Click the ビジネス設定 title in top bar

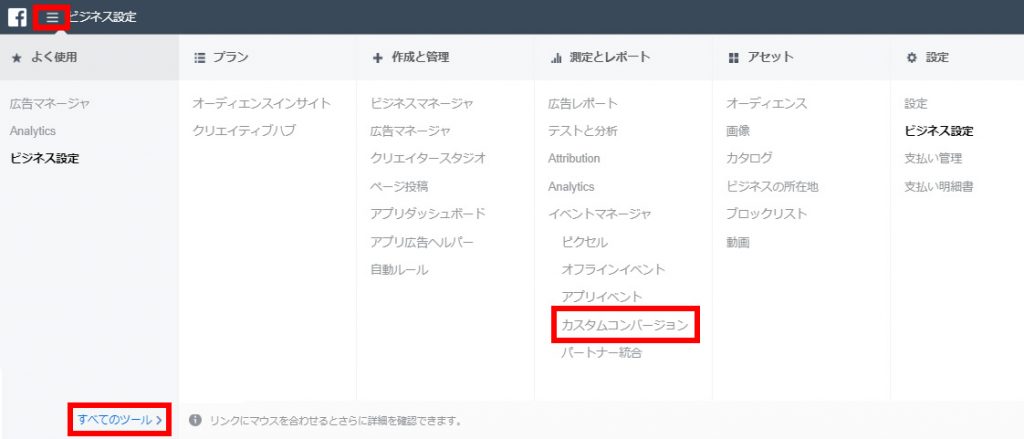tap(103, 17)
